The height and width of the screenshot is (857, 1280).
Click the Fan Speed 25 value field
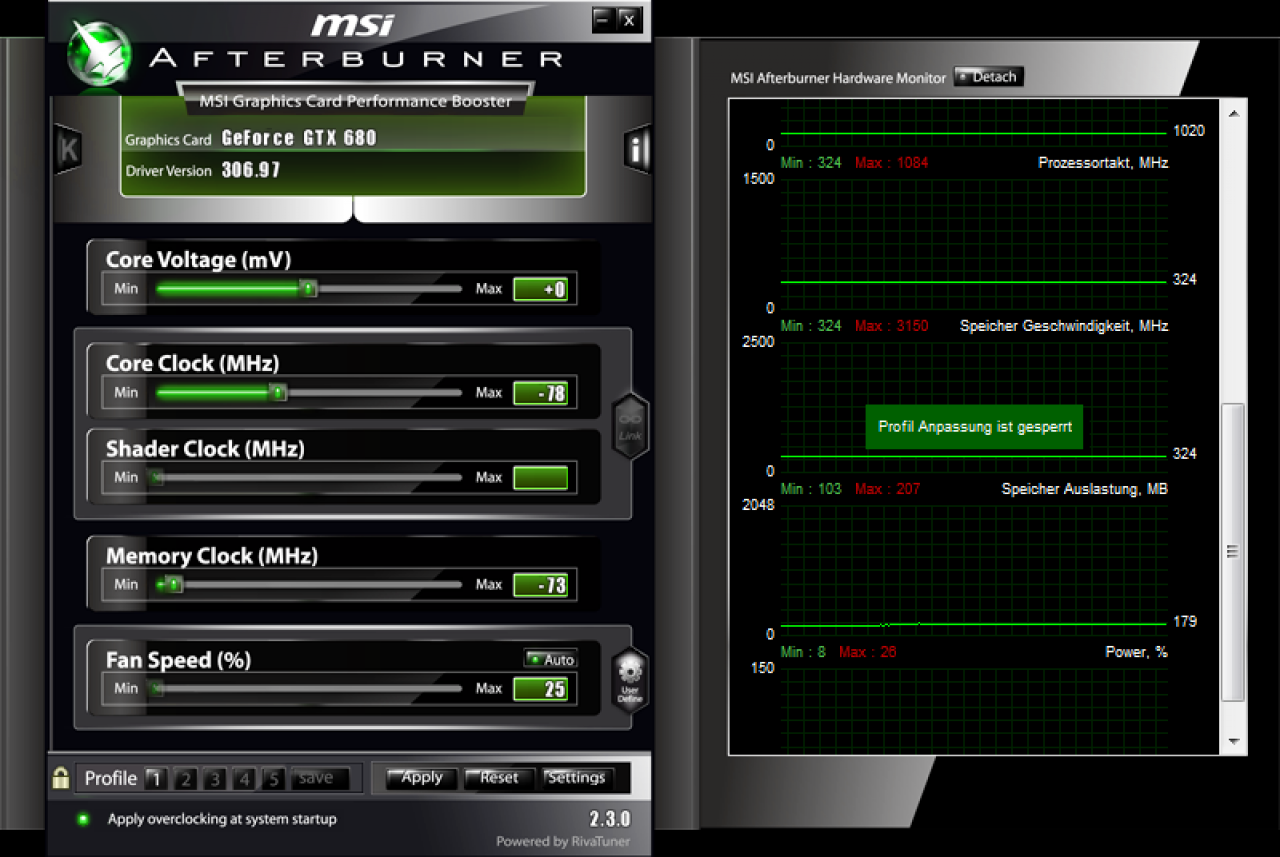(540, 689)
